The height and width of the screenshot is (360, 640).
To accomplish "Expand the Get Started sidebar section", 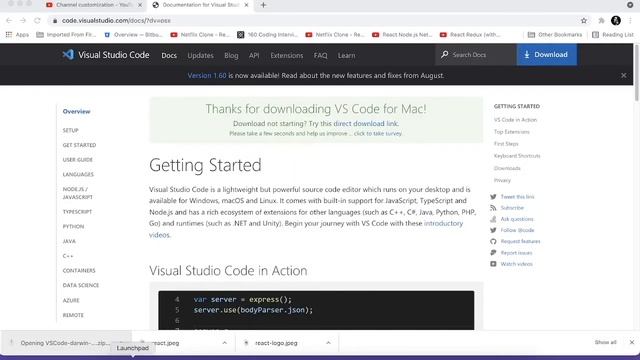I will coord(79,145).
